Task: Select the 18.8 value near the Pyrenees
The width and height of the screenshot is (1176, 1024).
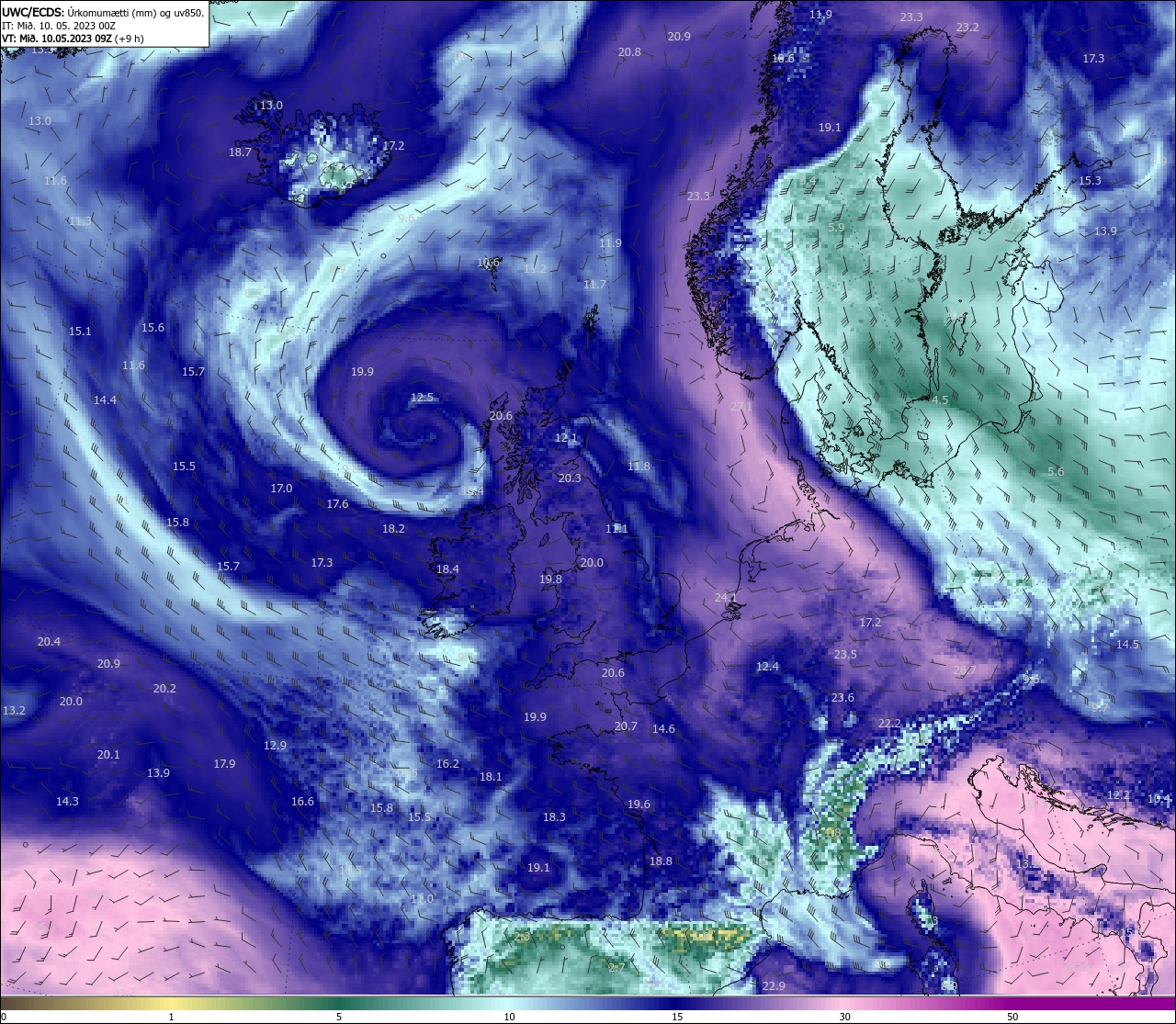Action: point(661,861)
